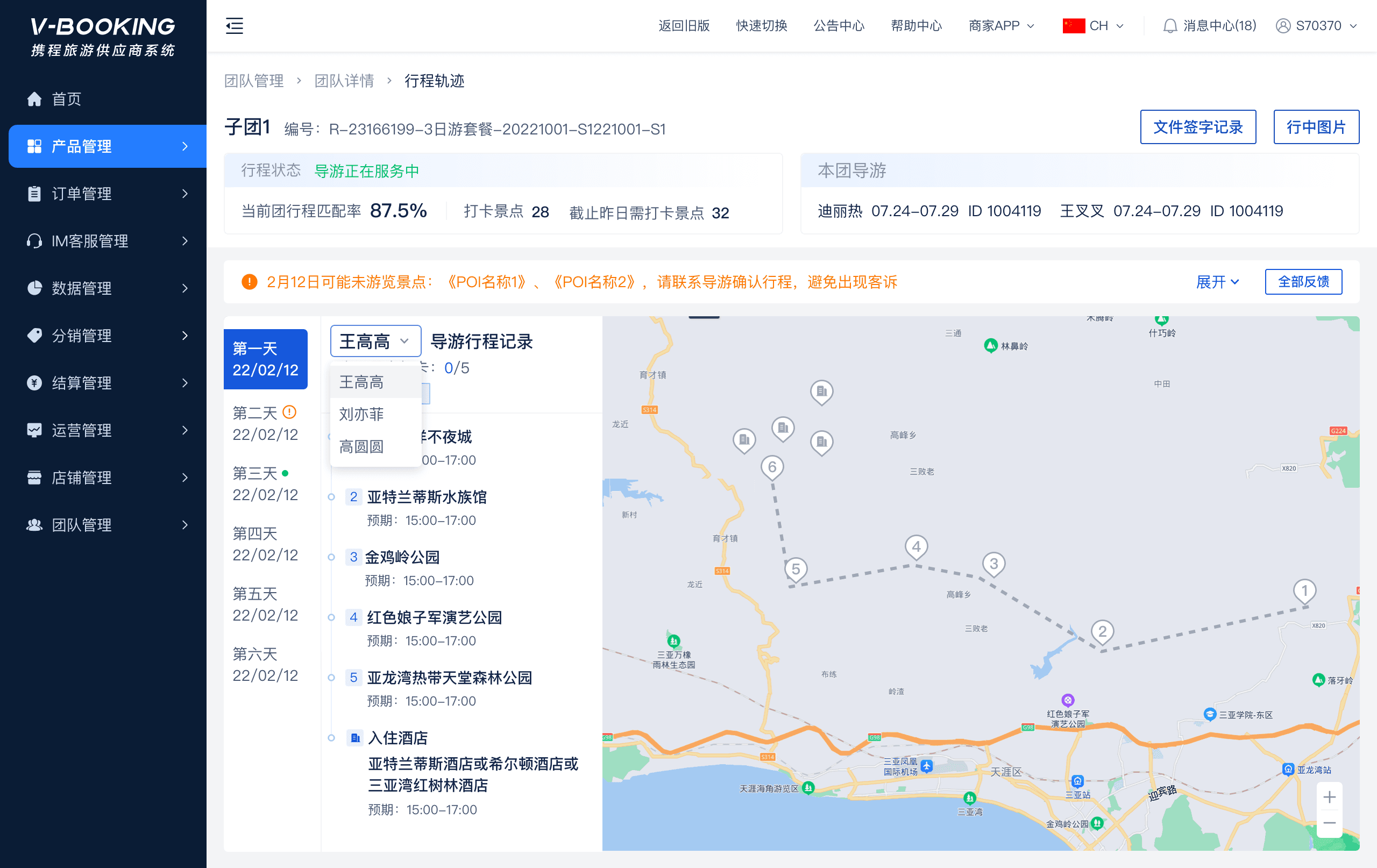The height and width of the screenshot is (868, 1377).
Task: Select 高圆圆 from the guide list
Action: (361, 446)
